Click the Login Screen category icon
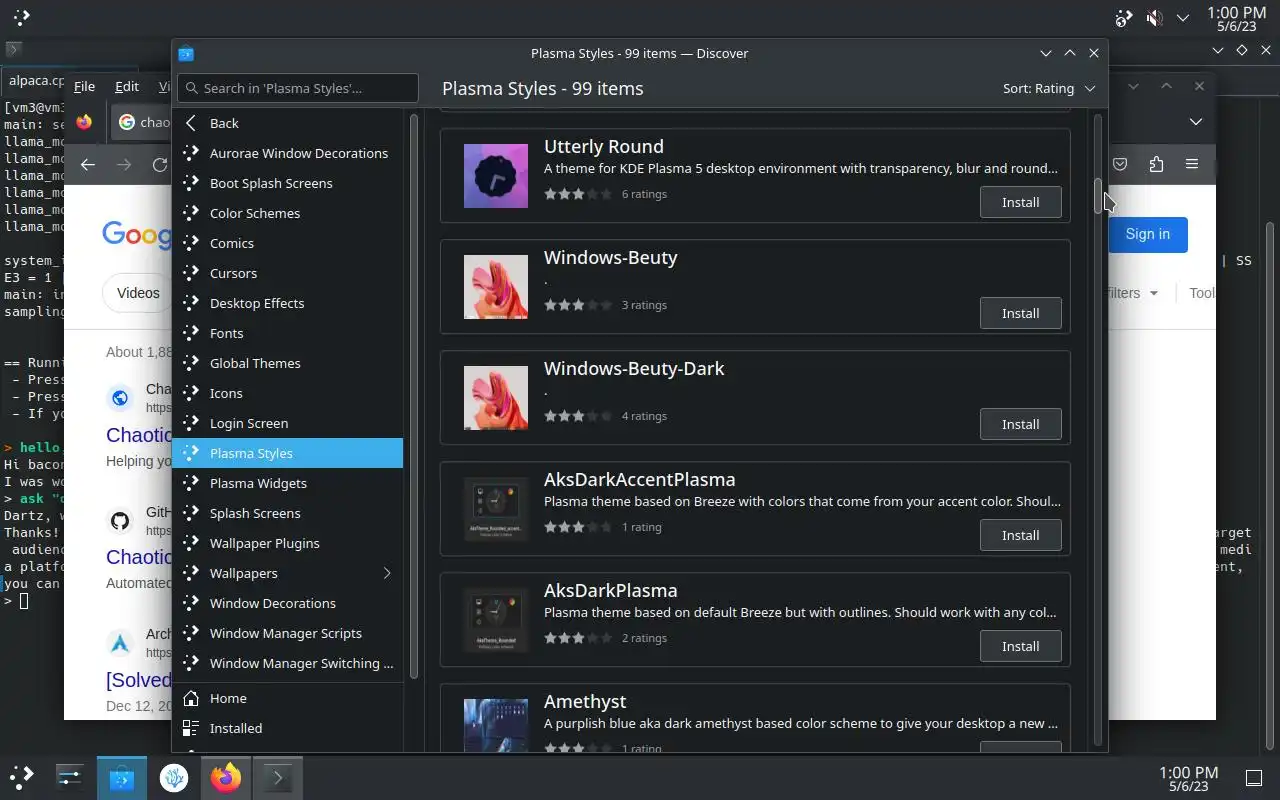Viewport: 1280px width, 800px height. tap(191, 423)
